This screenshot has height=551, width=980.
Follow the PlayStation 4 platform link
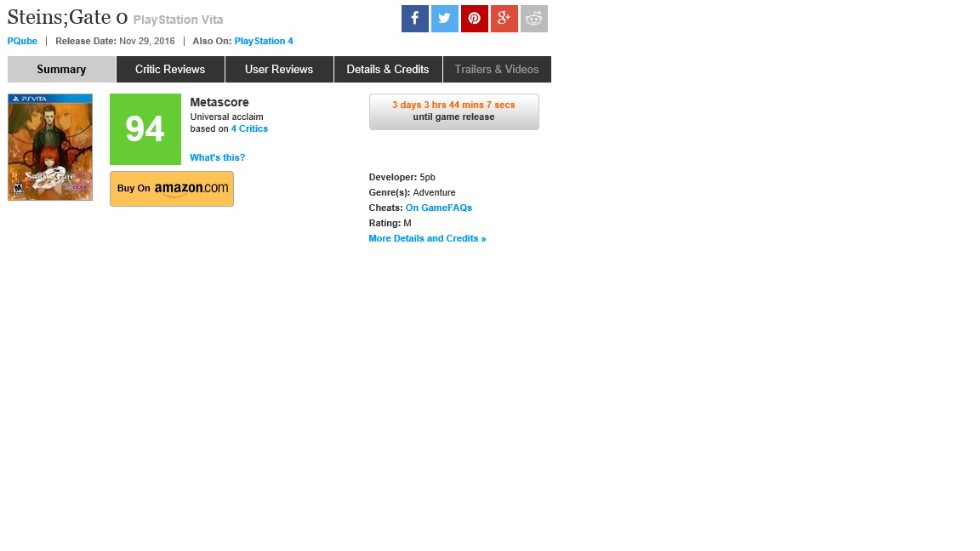pyautogui.click(x=264, y=41)
